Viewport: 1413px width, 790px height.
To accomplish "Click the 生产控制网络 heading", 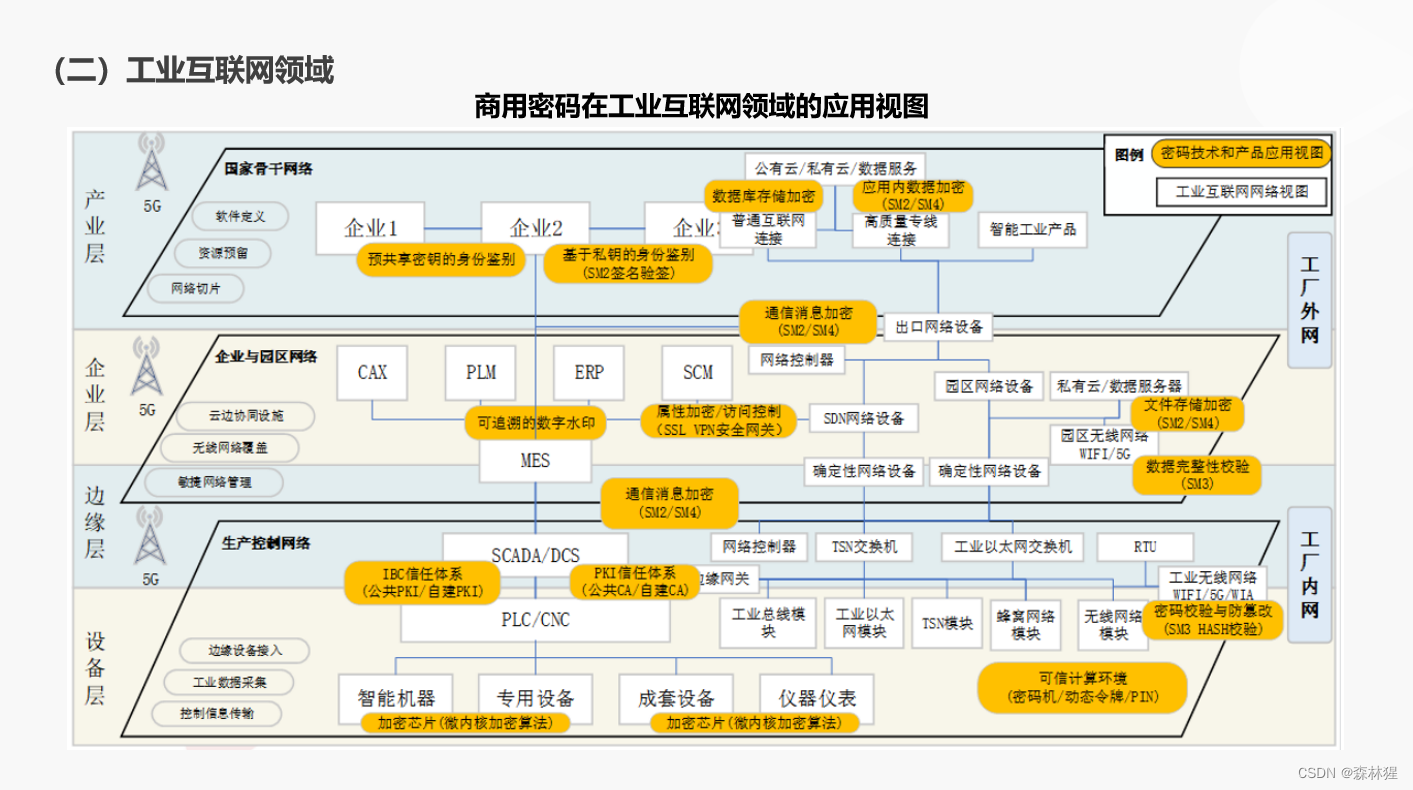I will pyautogui.click(x=265, y=542).
